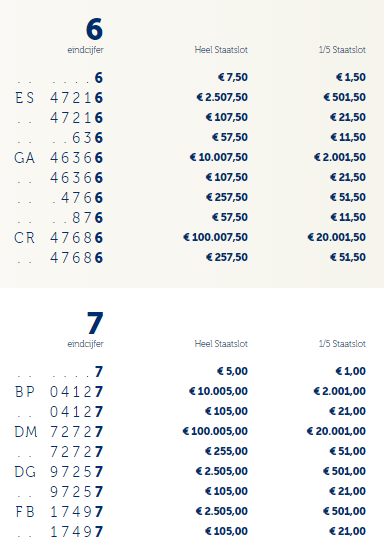
Task: Select the . 4766 number row
Action: pos(59,198)
